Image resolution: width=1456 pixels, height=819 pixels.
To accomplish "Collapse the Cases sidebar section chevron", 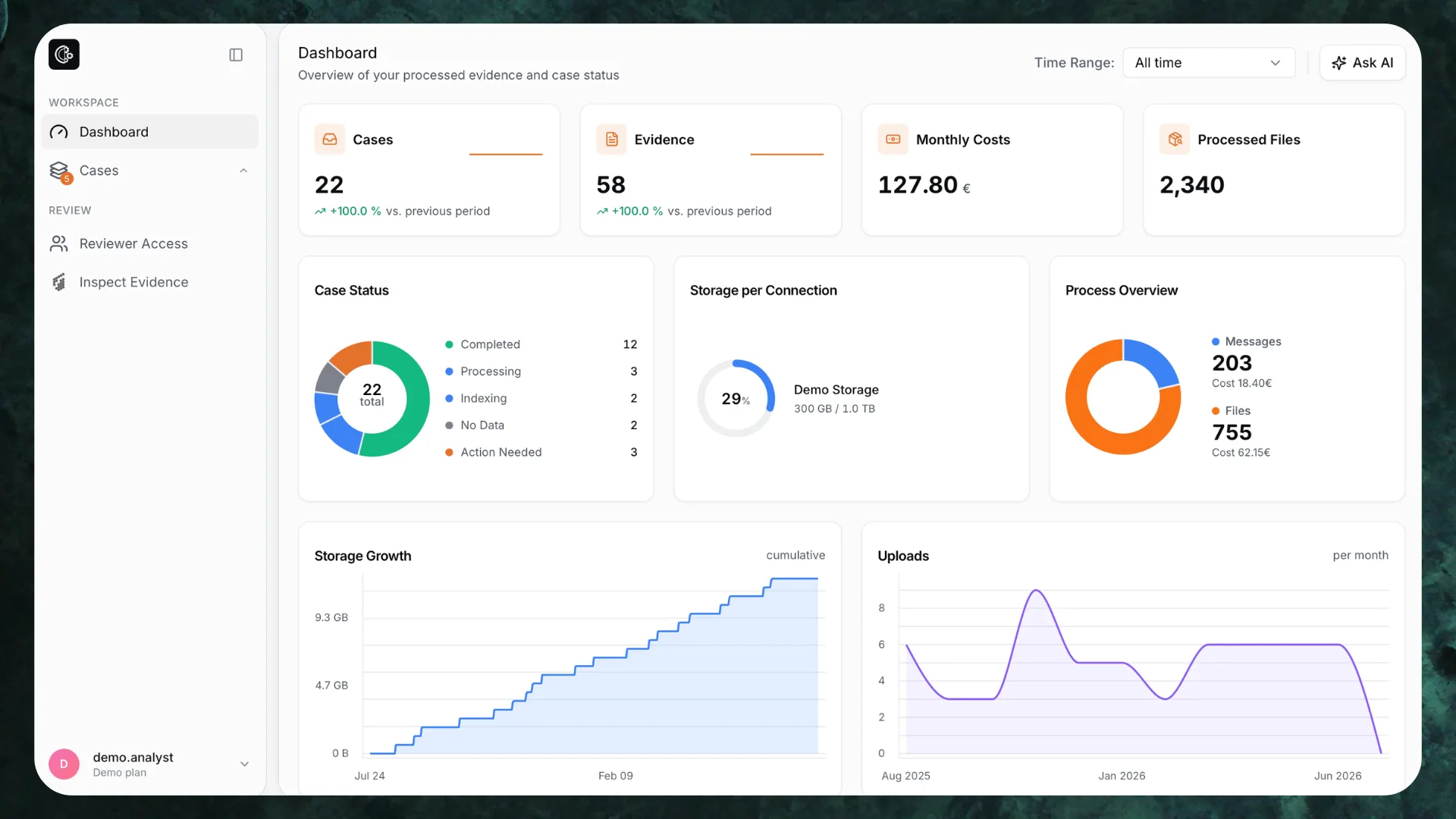I will point(243,171).
